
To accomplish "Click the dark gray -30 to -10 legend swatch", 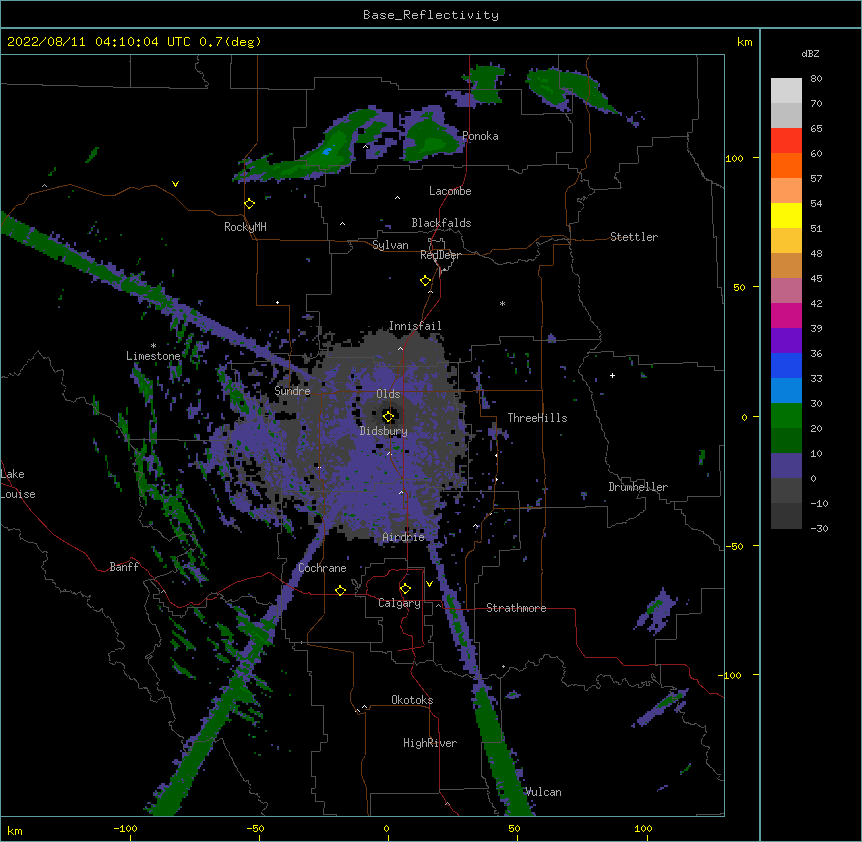I will click(x=786, y=516).
